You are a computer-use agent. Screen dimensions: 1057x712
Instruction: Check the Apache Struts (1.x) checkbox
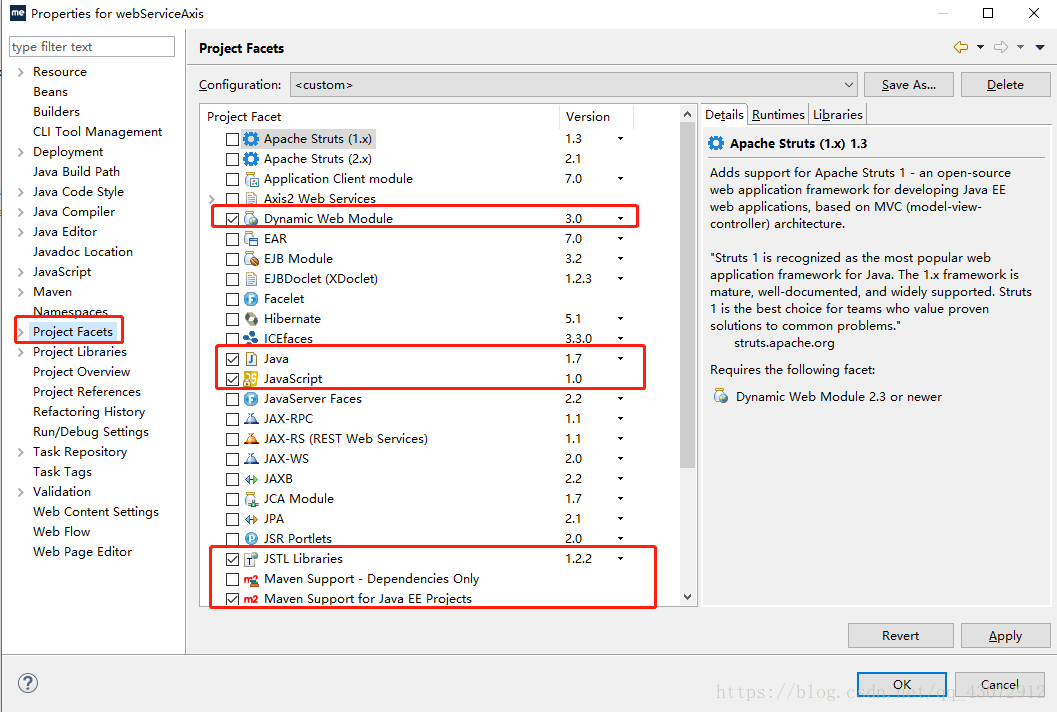(233, 140)
